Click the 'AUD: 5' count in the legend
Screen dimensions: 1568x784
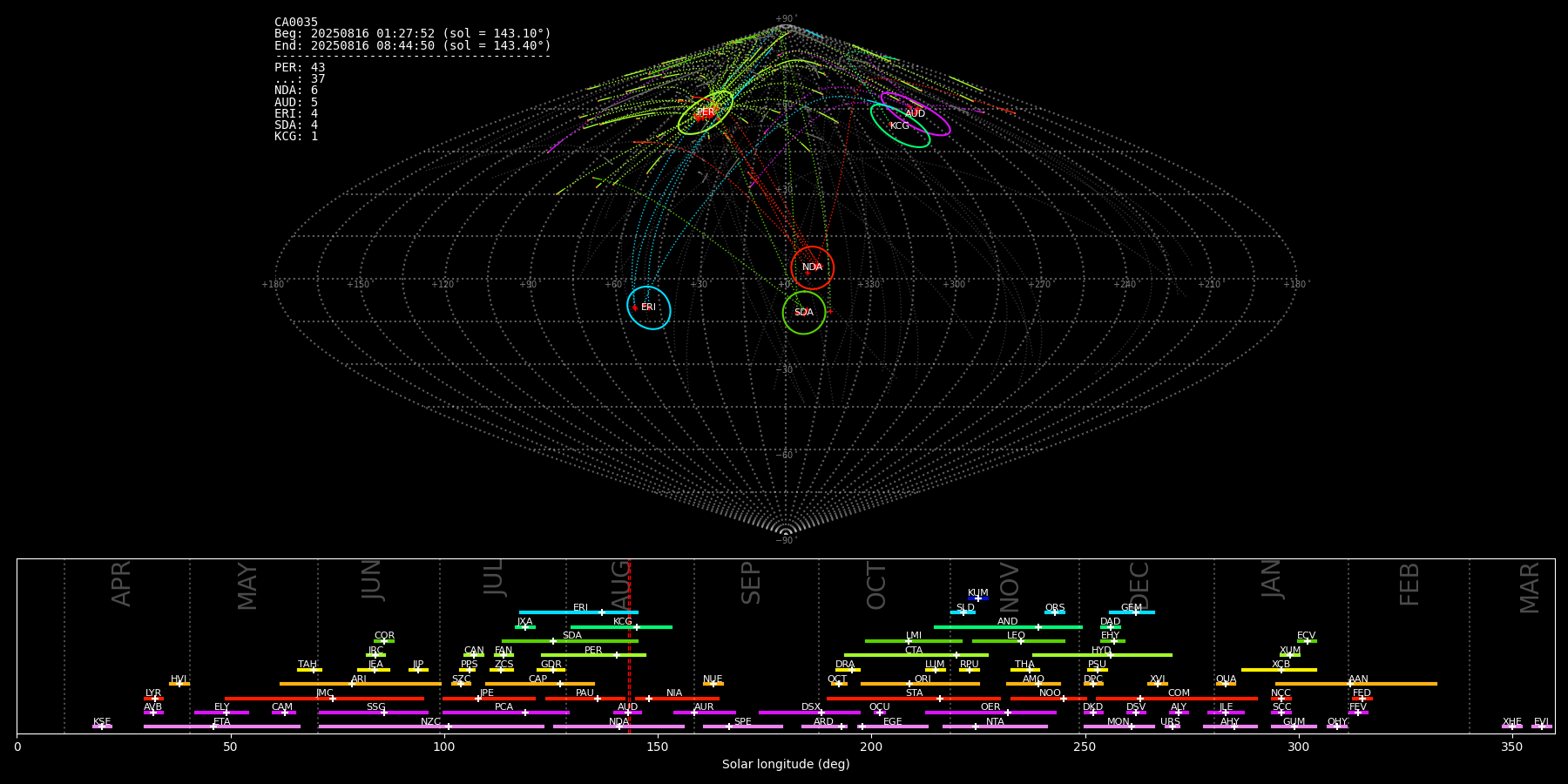coord(296,102)
